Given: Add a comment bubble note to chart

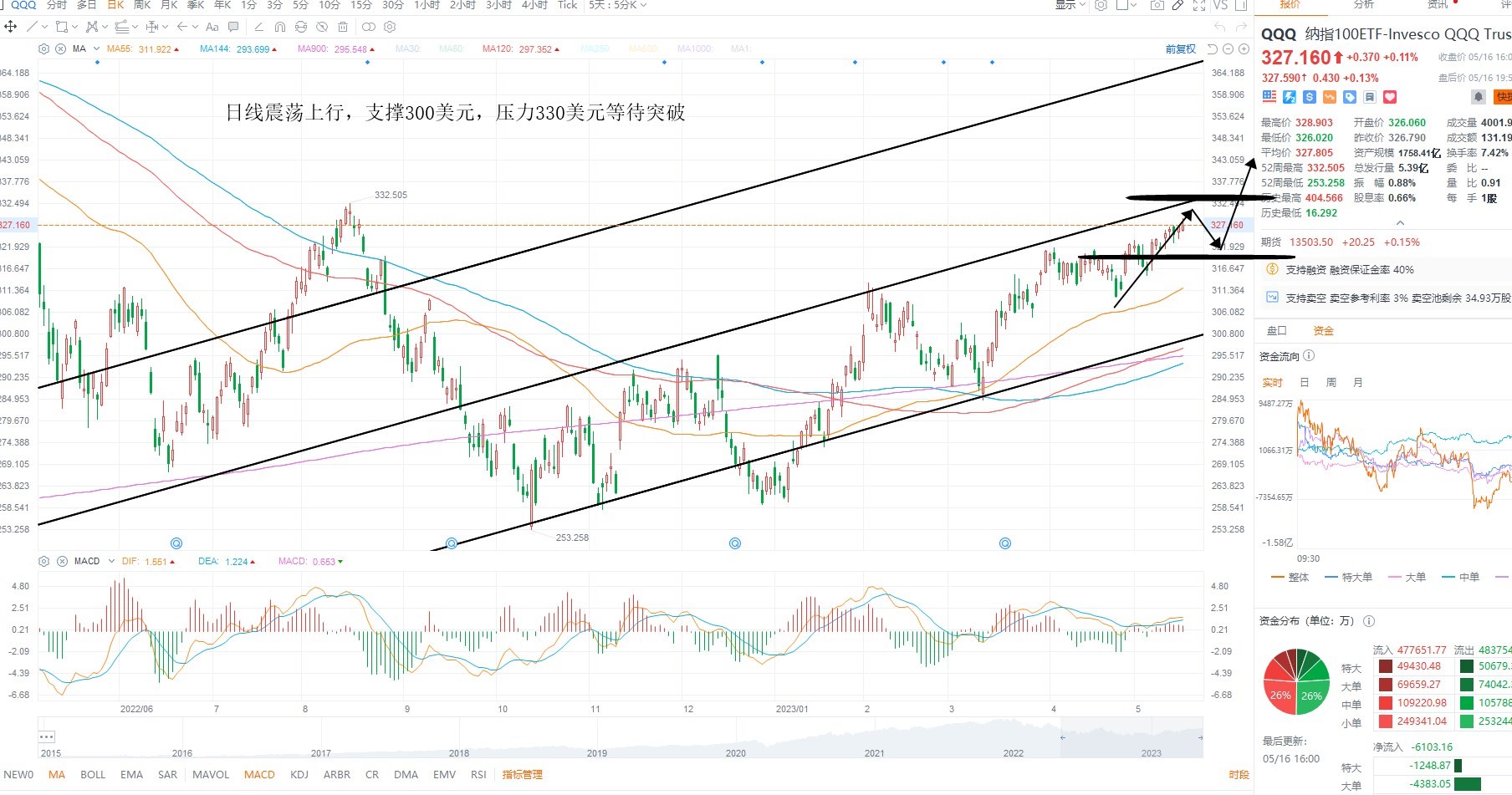Looking at the screenshot, I should (233, 27).
